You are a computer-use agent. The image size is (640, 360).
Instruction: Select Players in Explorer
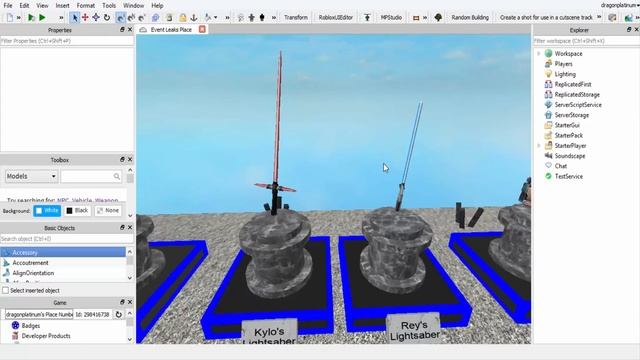tap(563, 64)
